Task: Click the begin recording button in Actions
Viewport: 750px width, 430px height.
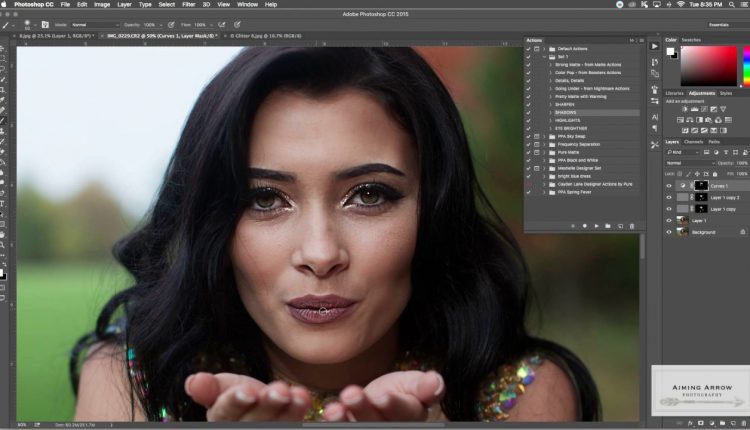Action: 585,226
